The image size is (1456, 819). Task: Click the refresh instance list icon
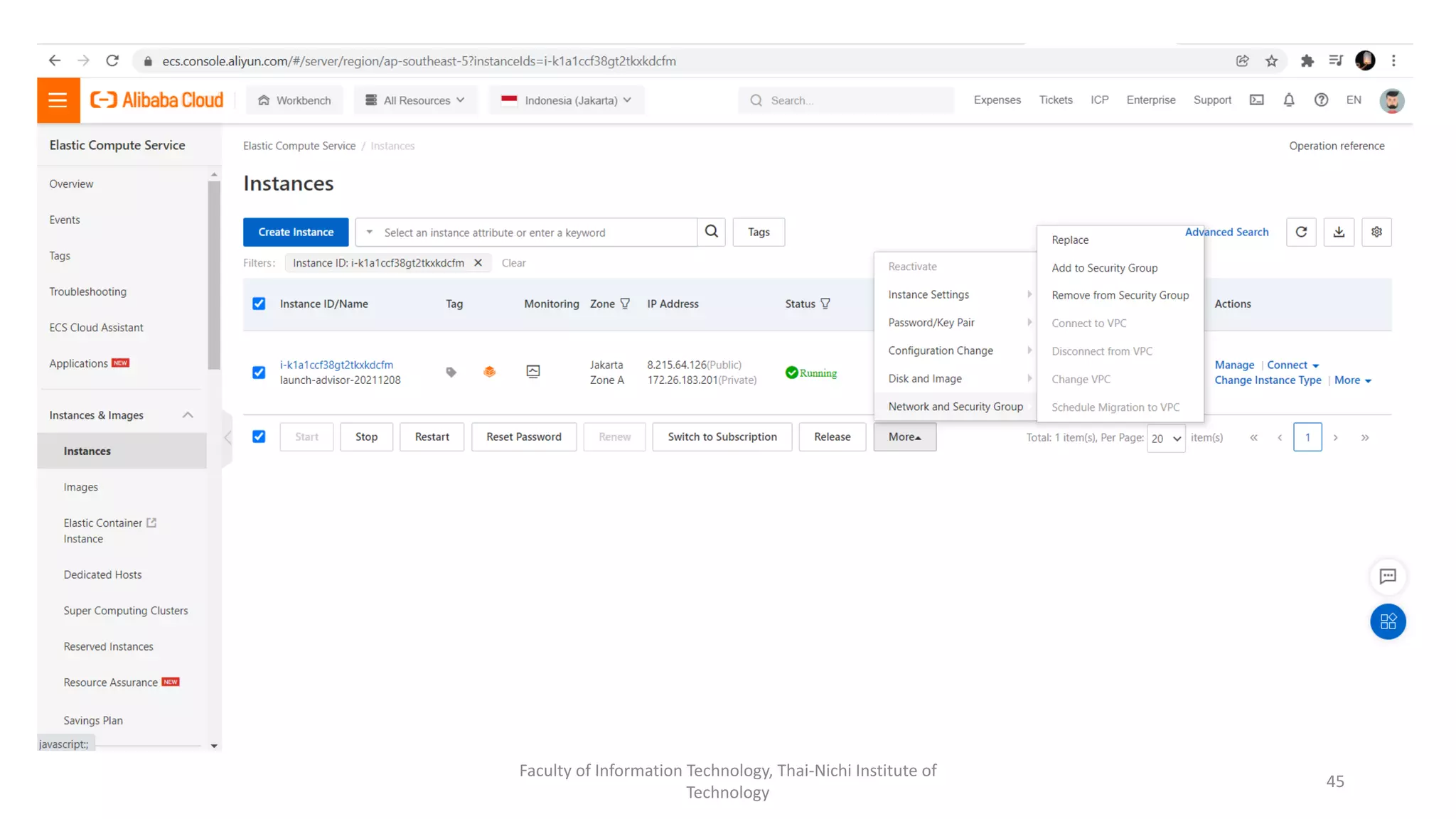click(x=1301, y=232)
